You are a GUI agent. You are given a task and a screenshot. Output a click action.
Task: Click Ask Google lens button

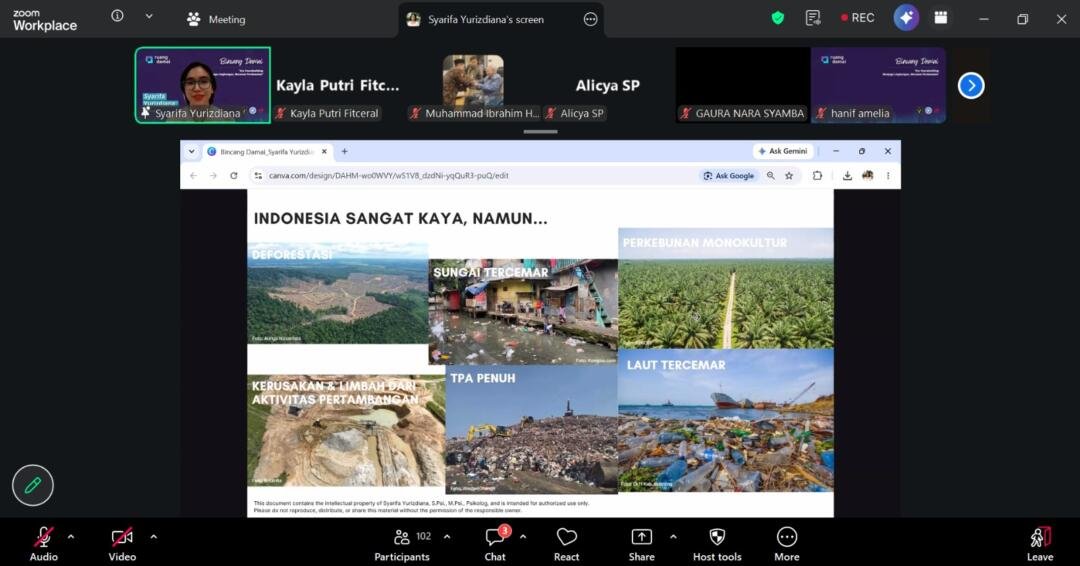click(728, 176)
